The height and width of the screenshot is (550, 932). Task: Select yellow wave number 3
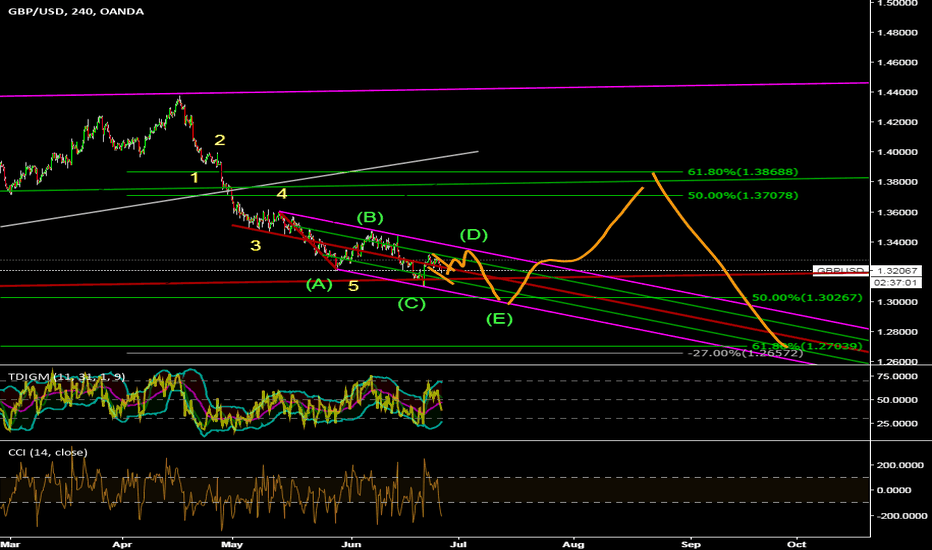pos(256,246)
